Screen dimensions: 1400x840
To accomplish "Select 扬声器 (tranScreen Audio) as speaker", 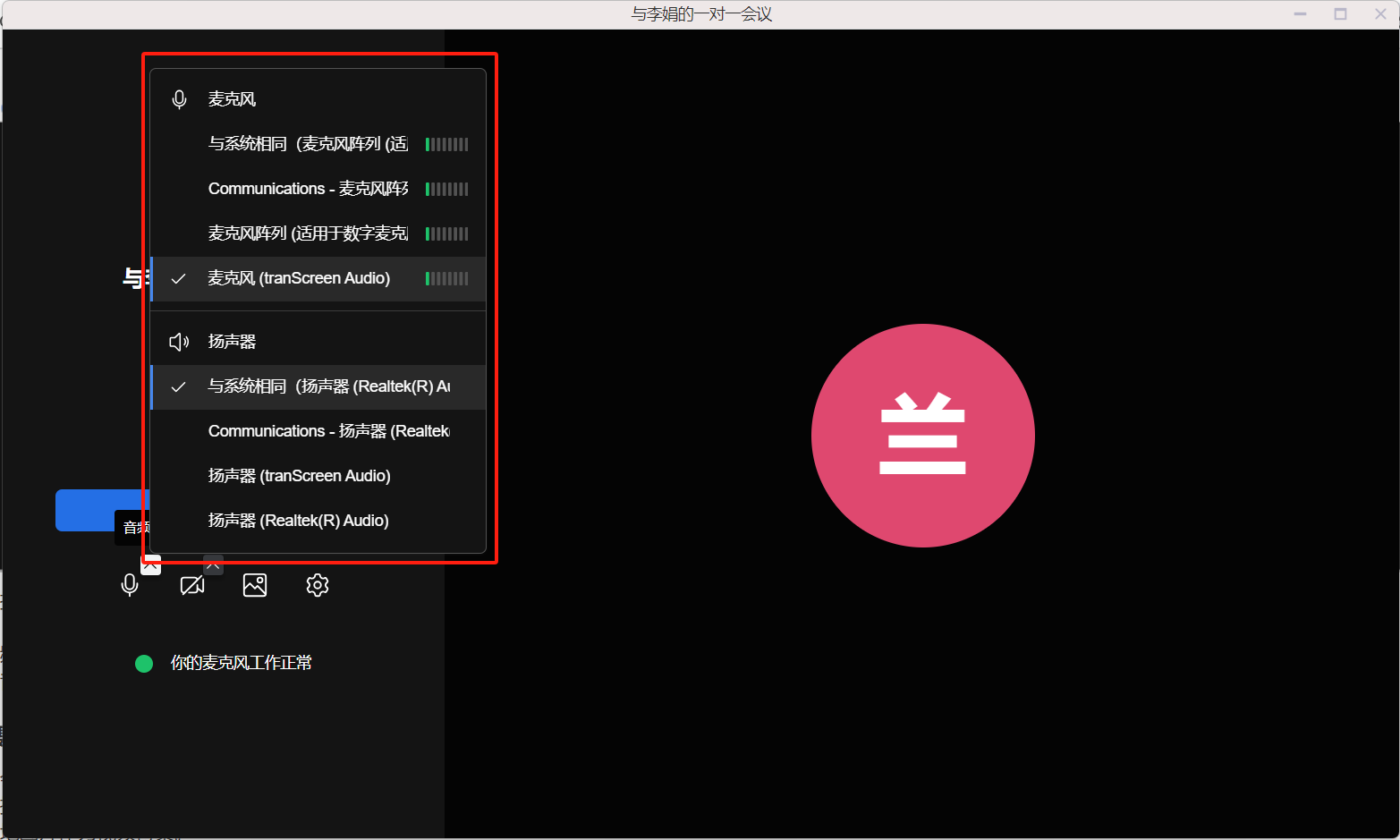I will pos(299,476).
